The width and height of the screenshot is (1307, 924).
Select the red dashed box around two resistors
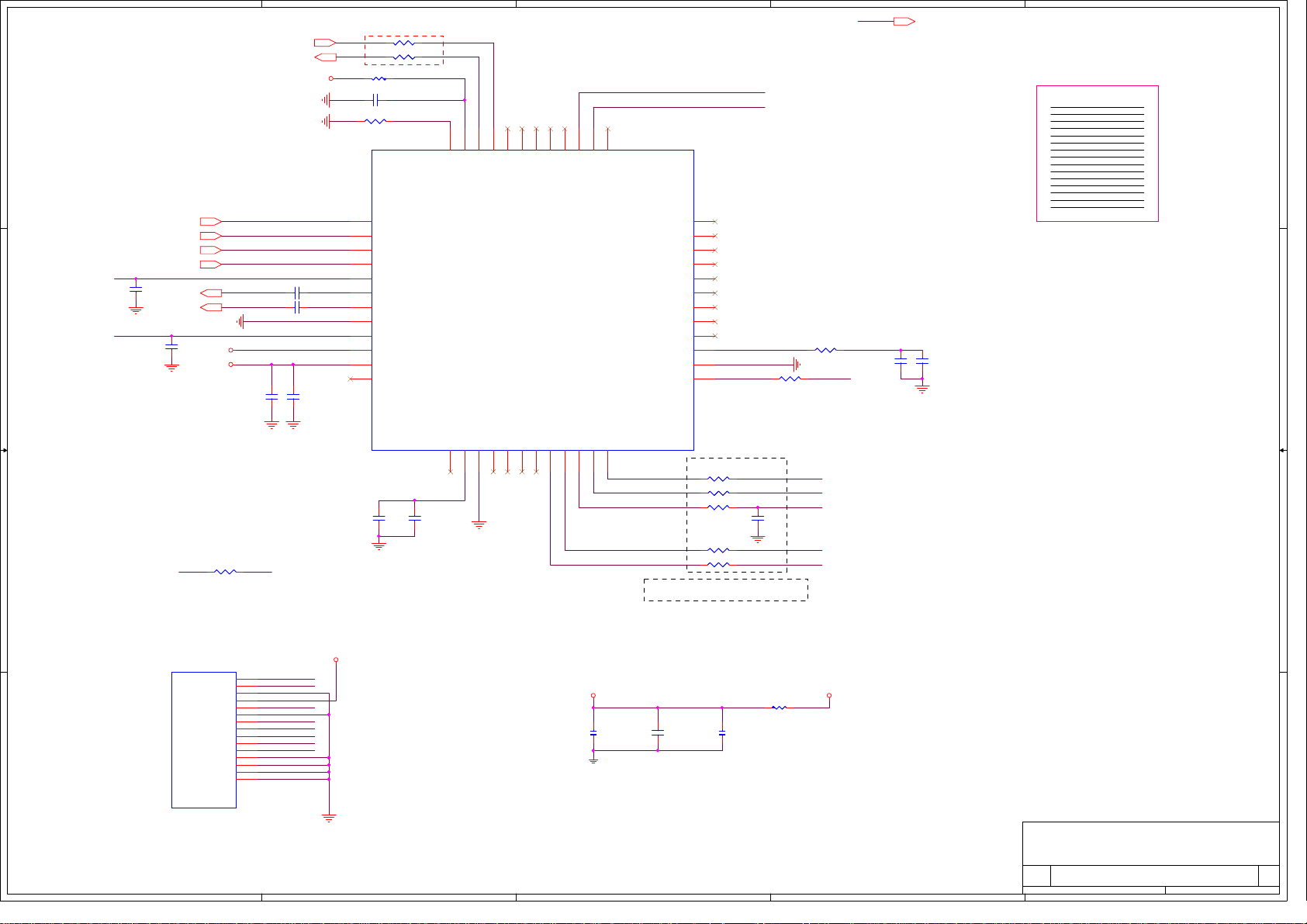click(404, 50)
